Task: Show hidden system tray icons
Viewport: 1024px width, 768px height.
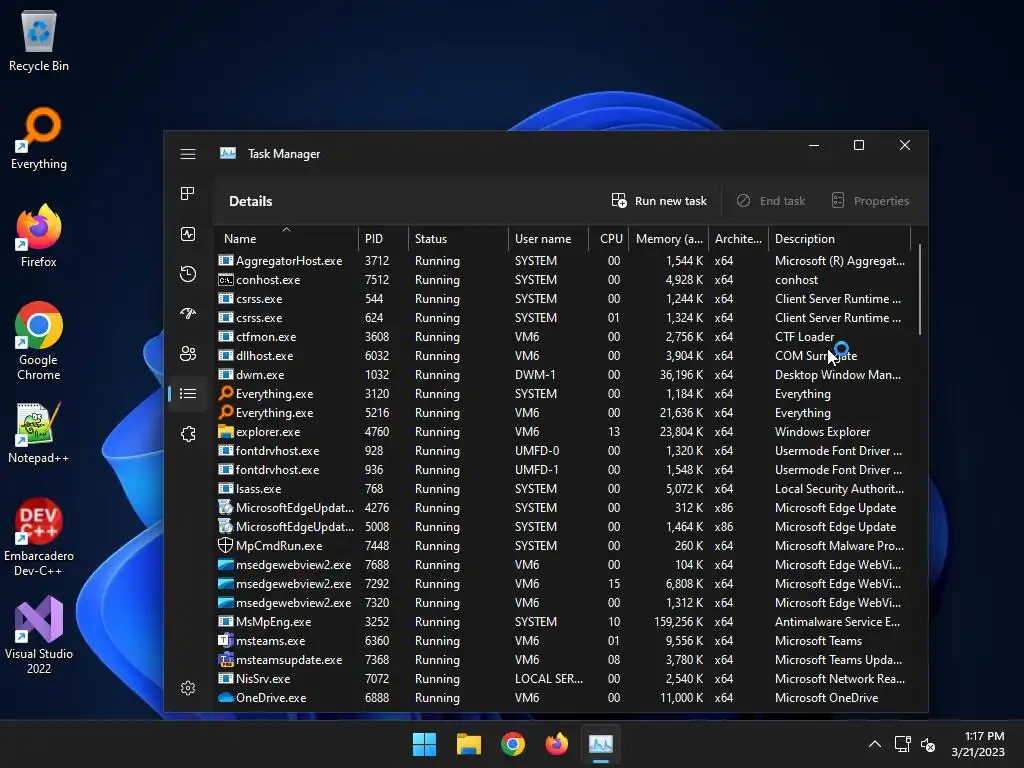Action: click(875, 744)
